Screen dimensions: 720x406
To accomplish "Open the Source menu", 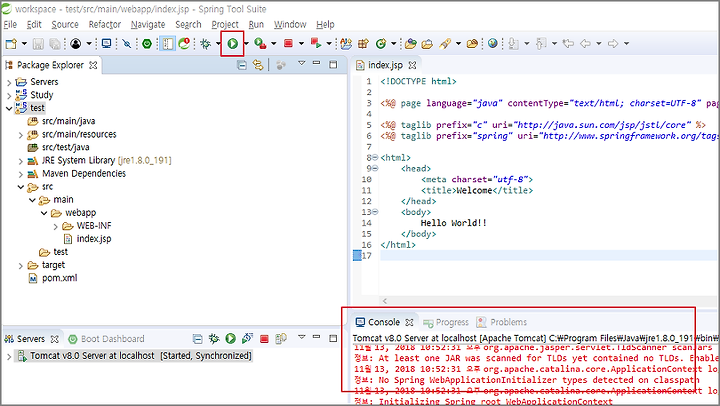I will pyautogui.click(x=65, y=24).
